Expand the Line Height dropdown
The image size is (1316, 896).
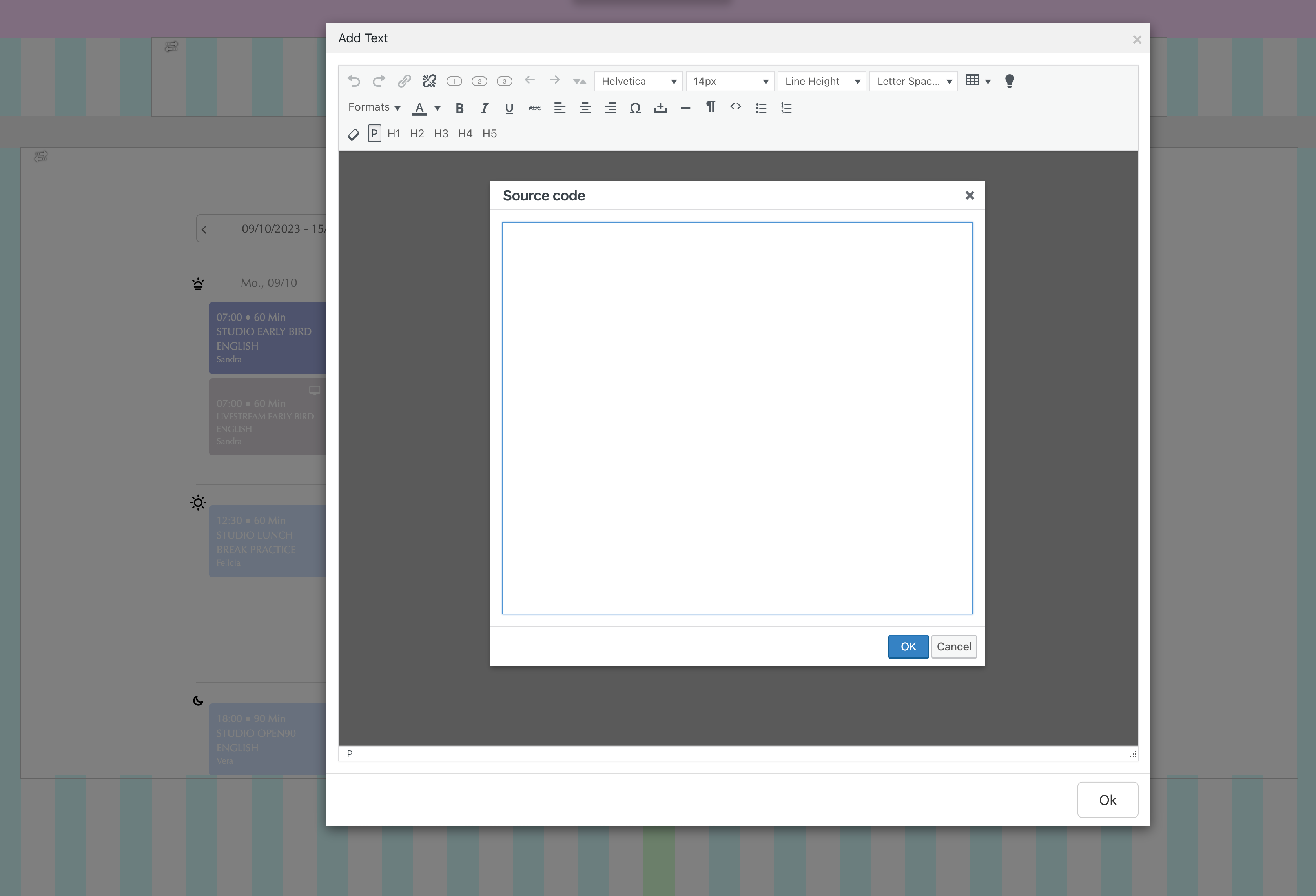(x=822, y=81)
